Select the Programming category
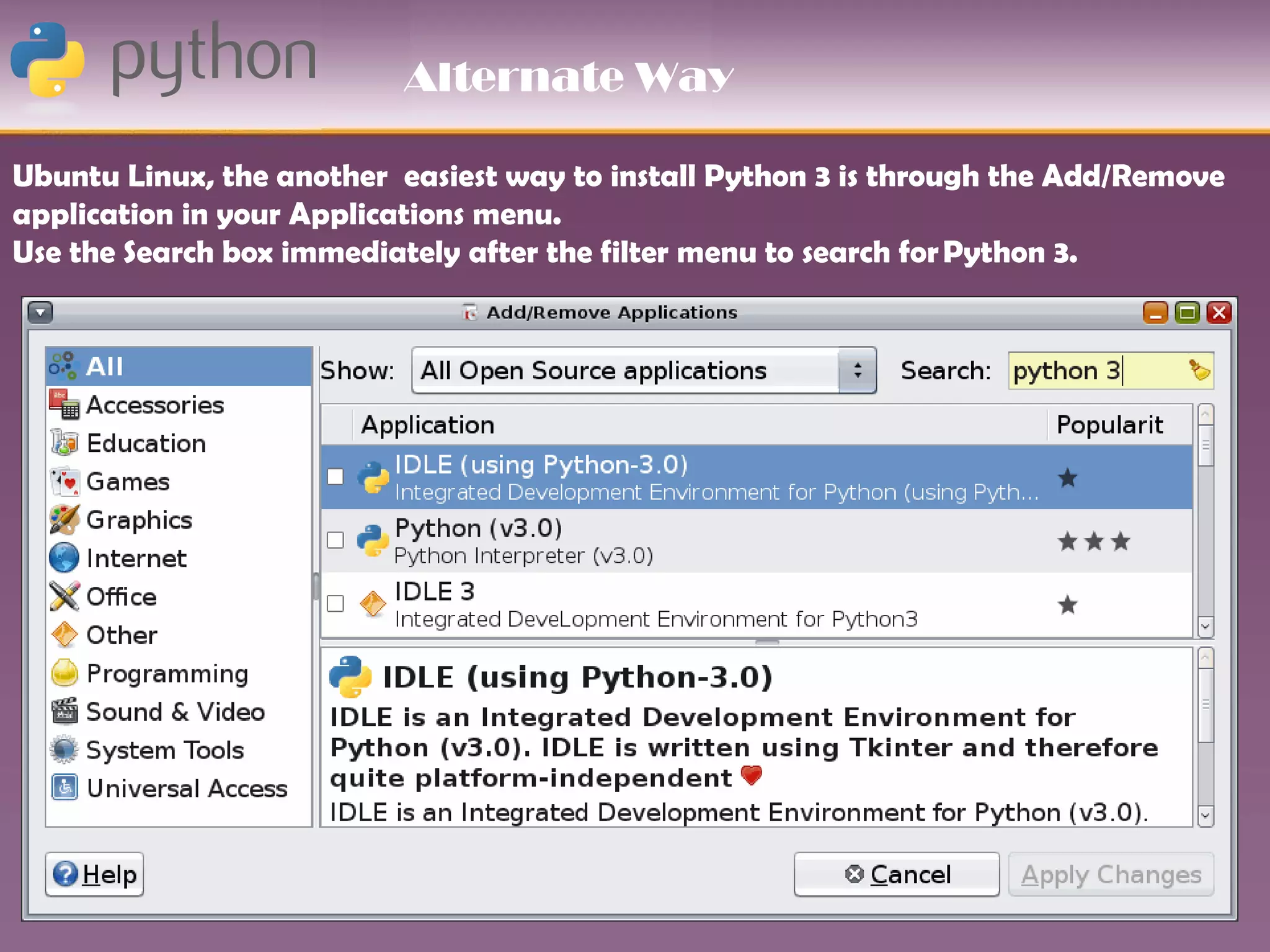Viewport: 1270px width, 952px height. [x=179, y=673]
